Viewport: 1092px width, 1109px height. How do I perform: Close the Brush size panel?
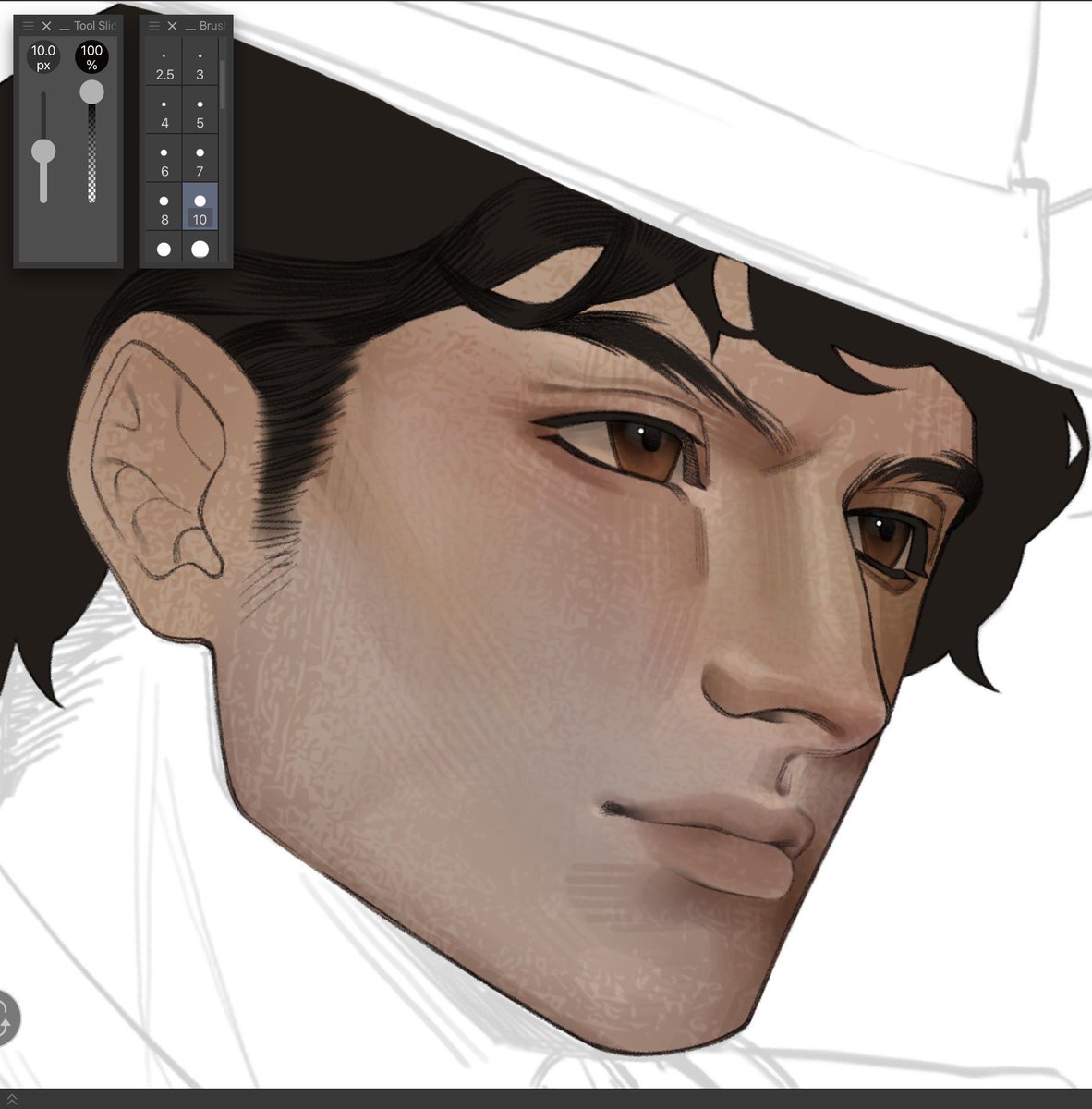(x=172, y=26)
